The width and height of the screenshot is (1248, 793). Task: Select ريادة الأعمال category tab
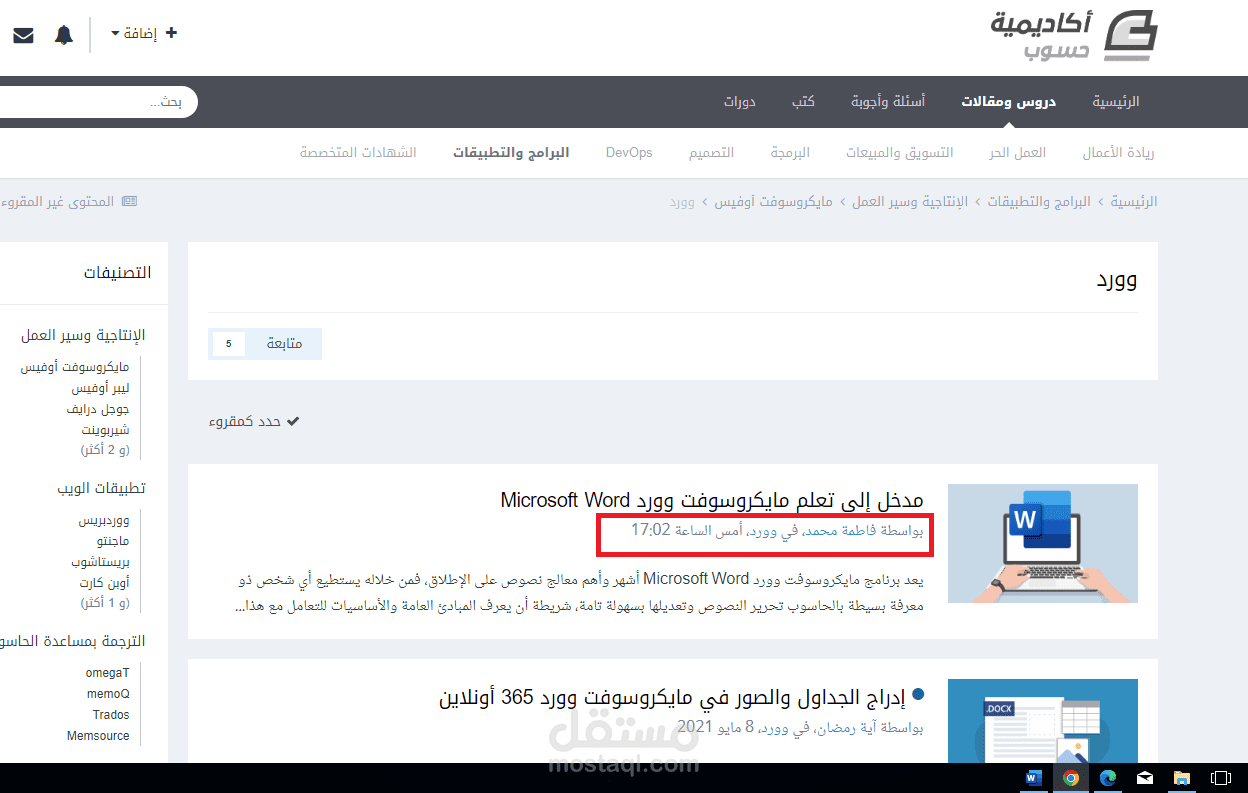1118,153
